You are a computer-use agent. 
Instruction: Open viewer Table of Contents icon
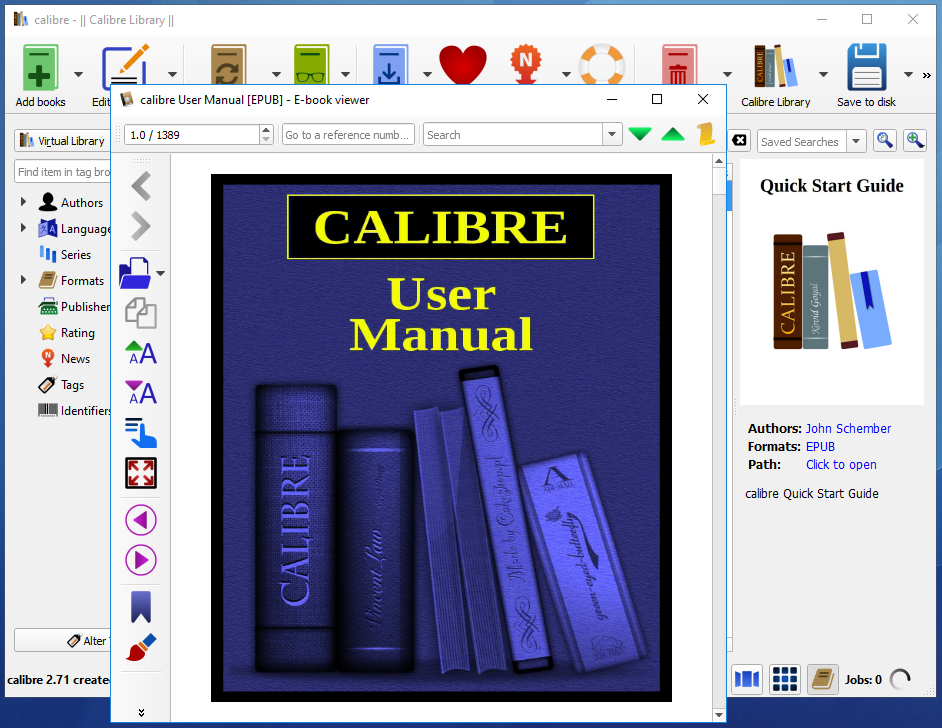tap(141, 433)
